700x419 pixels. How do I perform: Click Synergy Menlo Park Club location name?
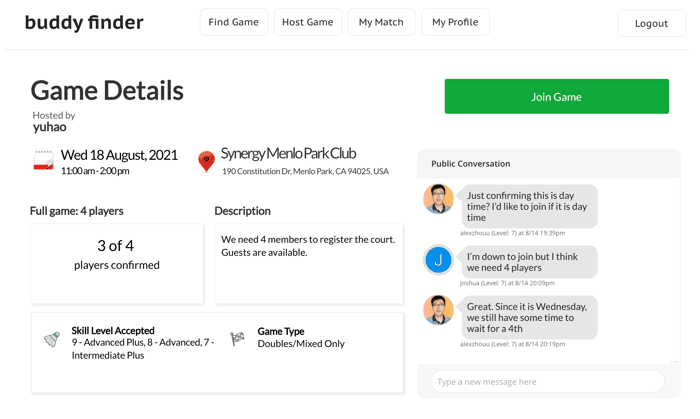click(x=288, y=153)
